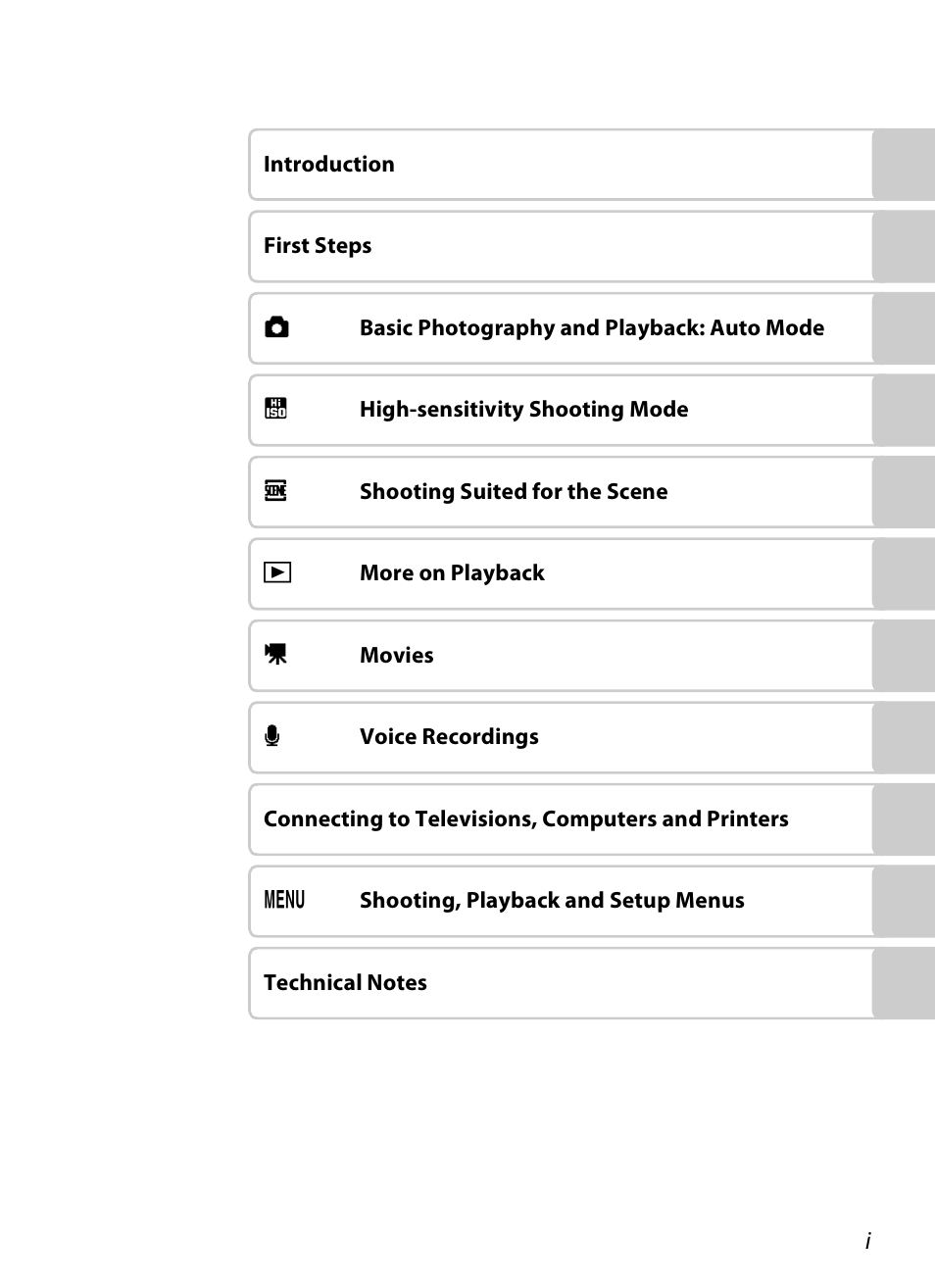Click the microphone voice recording icon
This screenshot has width=935, height=1288.
point(272,736)
